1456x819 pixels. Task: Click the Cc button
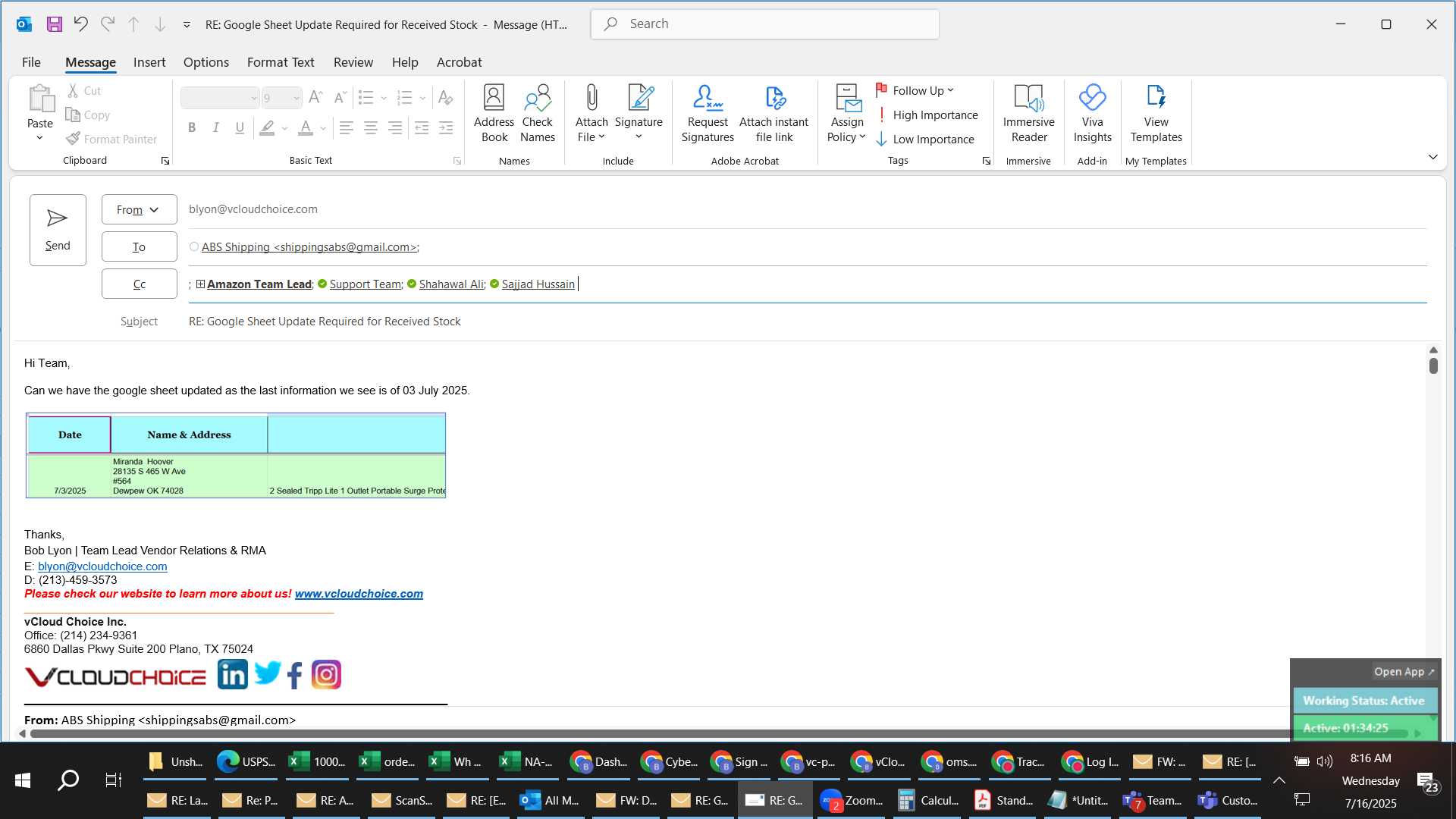[x=140, y=284]
